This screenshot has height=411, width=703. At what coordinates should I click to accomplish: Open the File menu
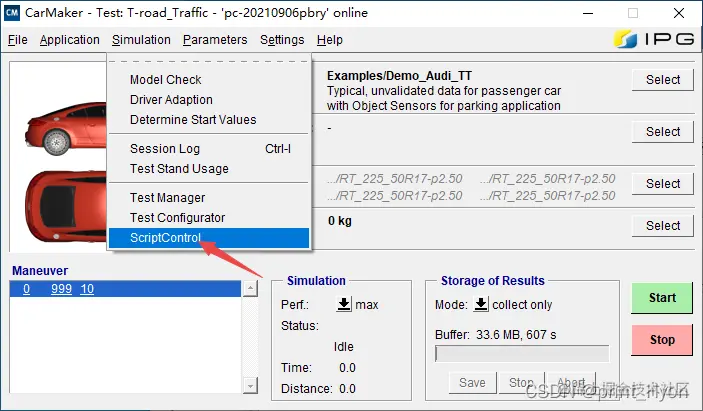(x=17, y=40)
